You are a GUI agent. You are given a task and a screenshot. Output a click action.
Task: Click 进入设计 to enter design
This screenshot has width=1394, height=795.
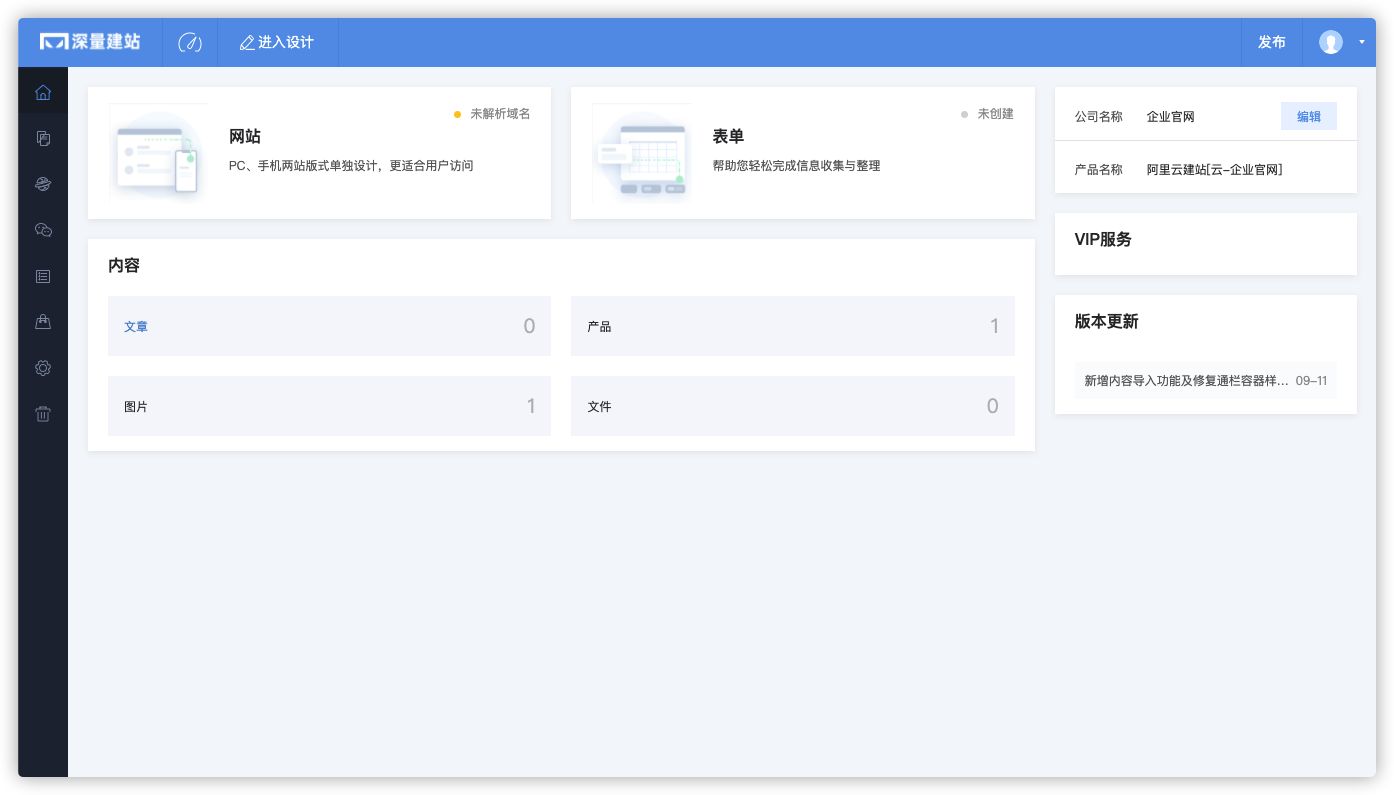277,42
